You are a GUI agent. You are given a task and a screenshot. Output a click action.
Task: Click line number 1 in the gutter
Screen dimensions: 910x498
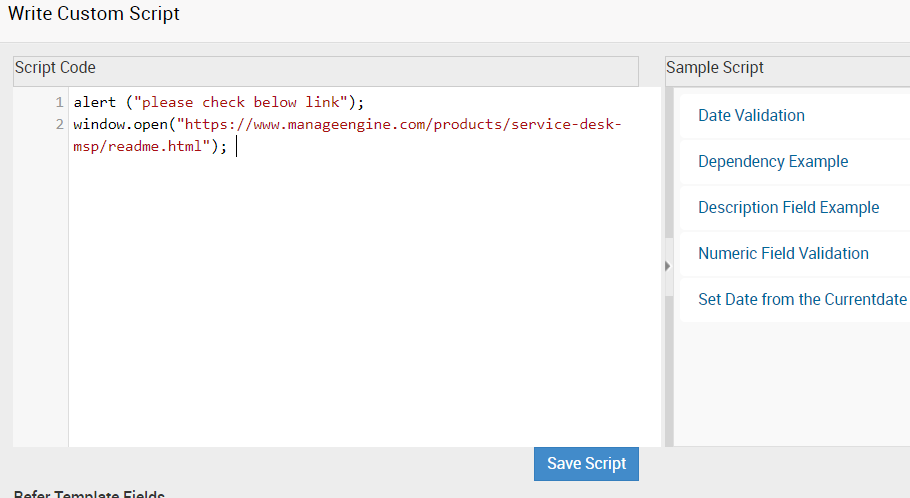point(60,102)
